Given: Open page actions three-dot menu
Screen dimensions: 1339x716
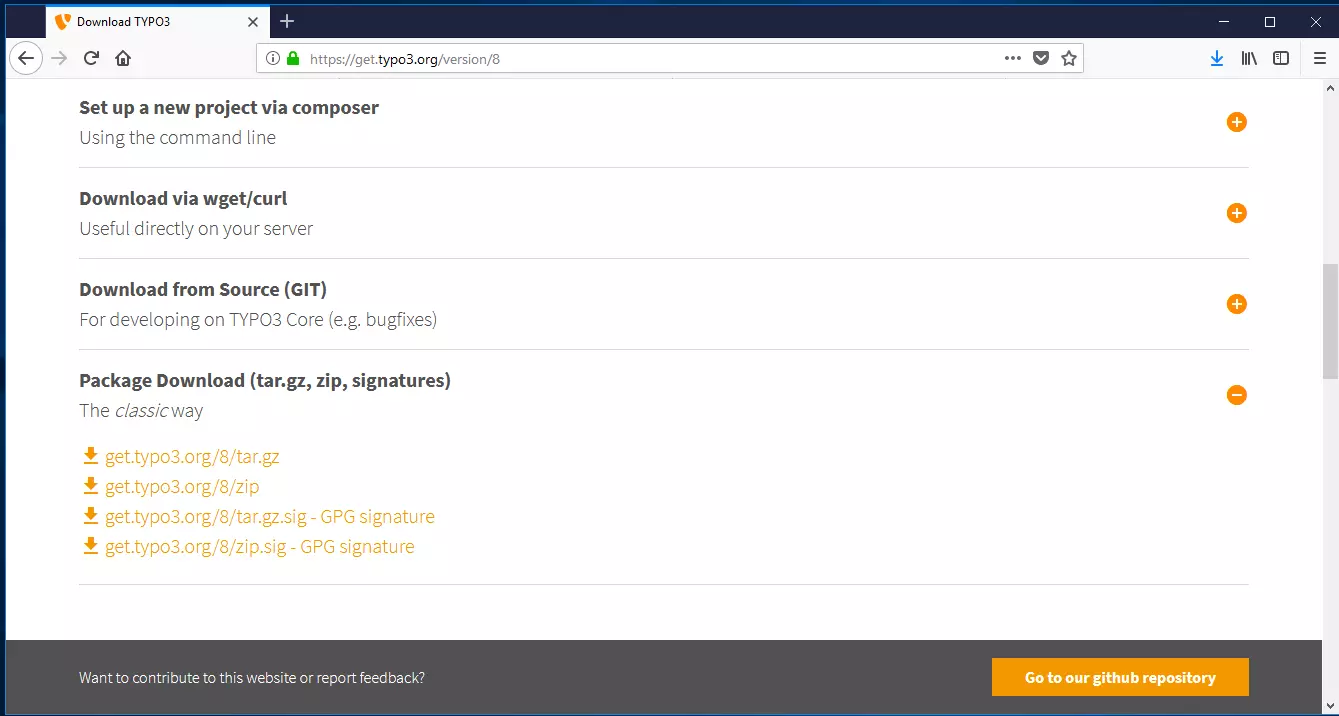Looking at the screenshot, I should (x=1013, y=58).
